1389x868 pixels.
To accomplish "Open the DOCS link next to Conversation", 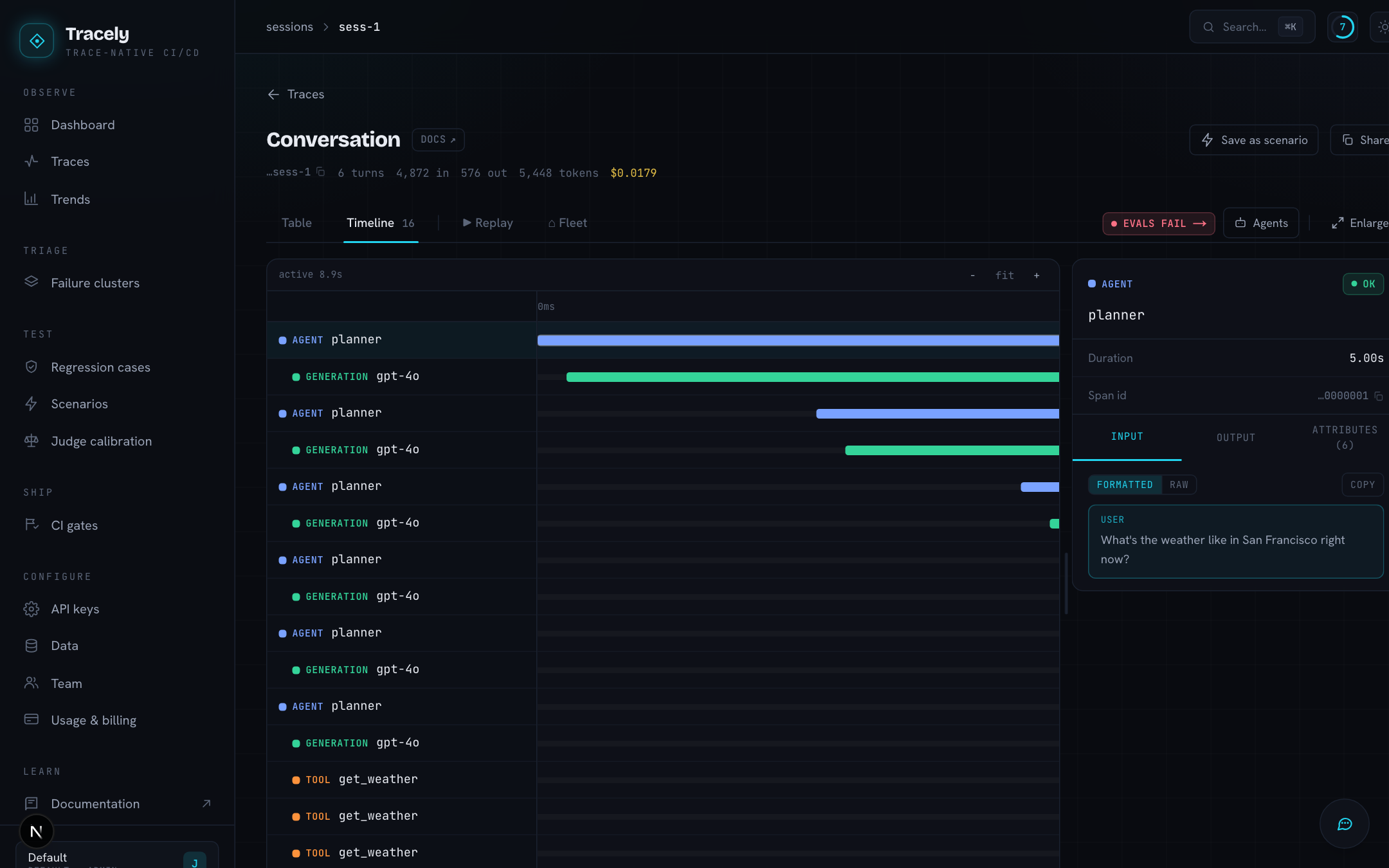I will (x=438, y=140).
